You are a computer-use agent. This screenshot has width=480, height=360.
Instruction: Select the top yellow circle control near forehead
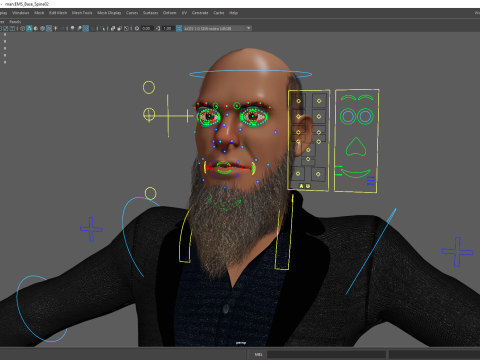[149, 87]
